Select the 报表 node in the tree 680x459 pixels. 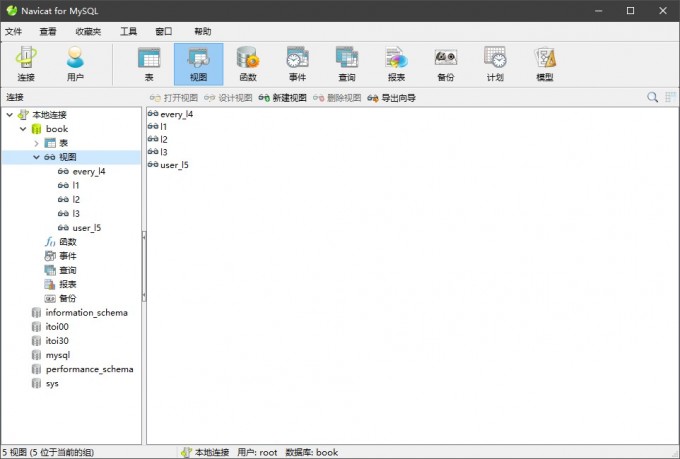coord(68,284)
